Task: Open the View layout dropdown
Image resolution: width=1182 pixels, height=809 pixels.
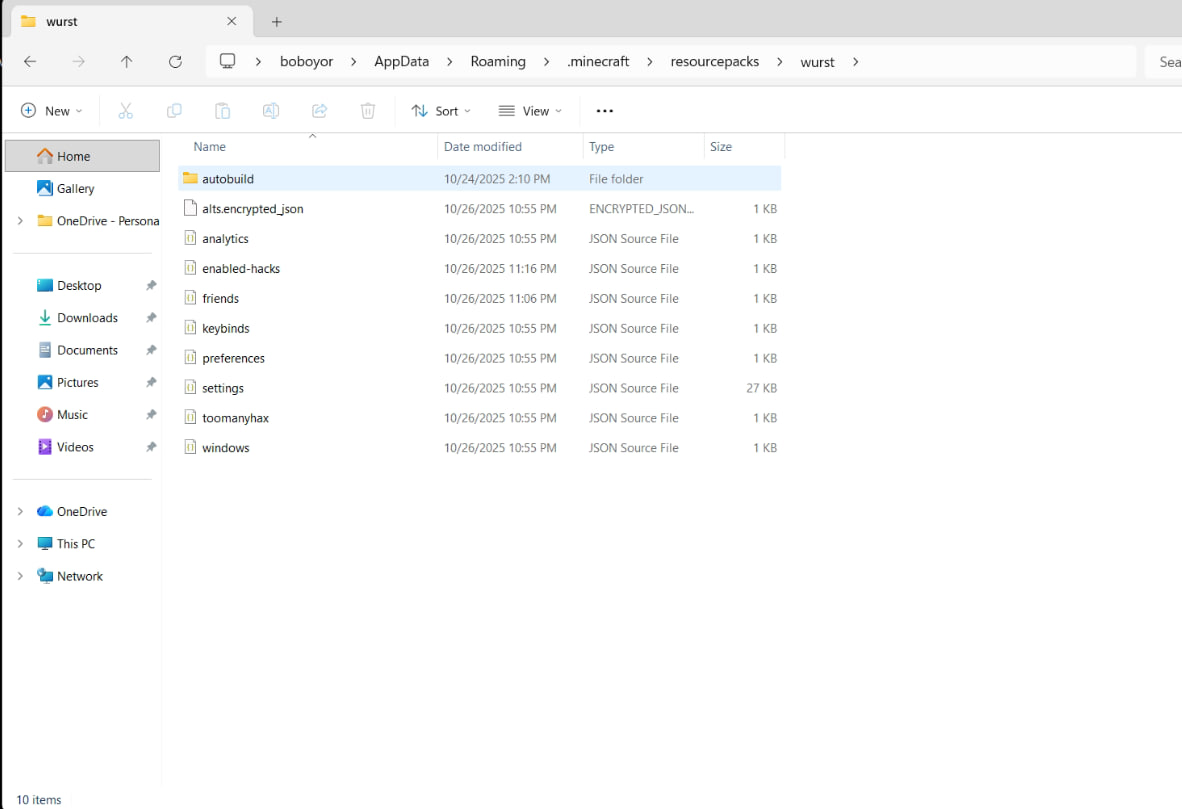Action: coord(530,111)
